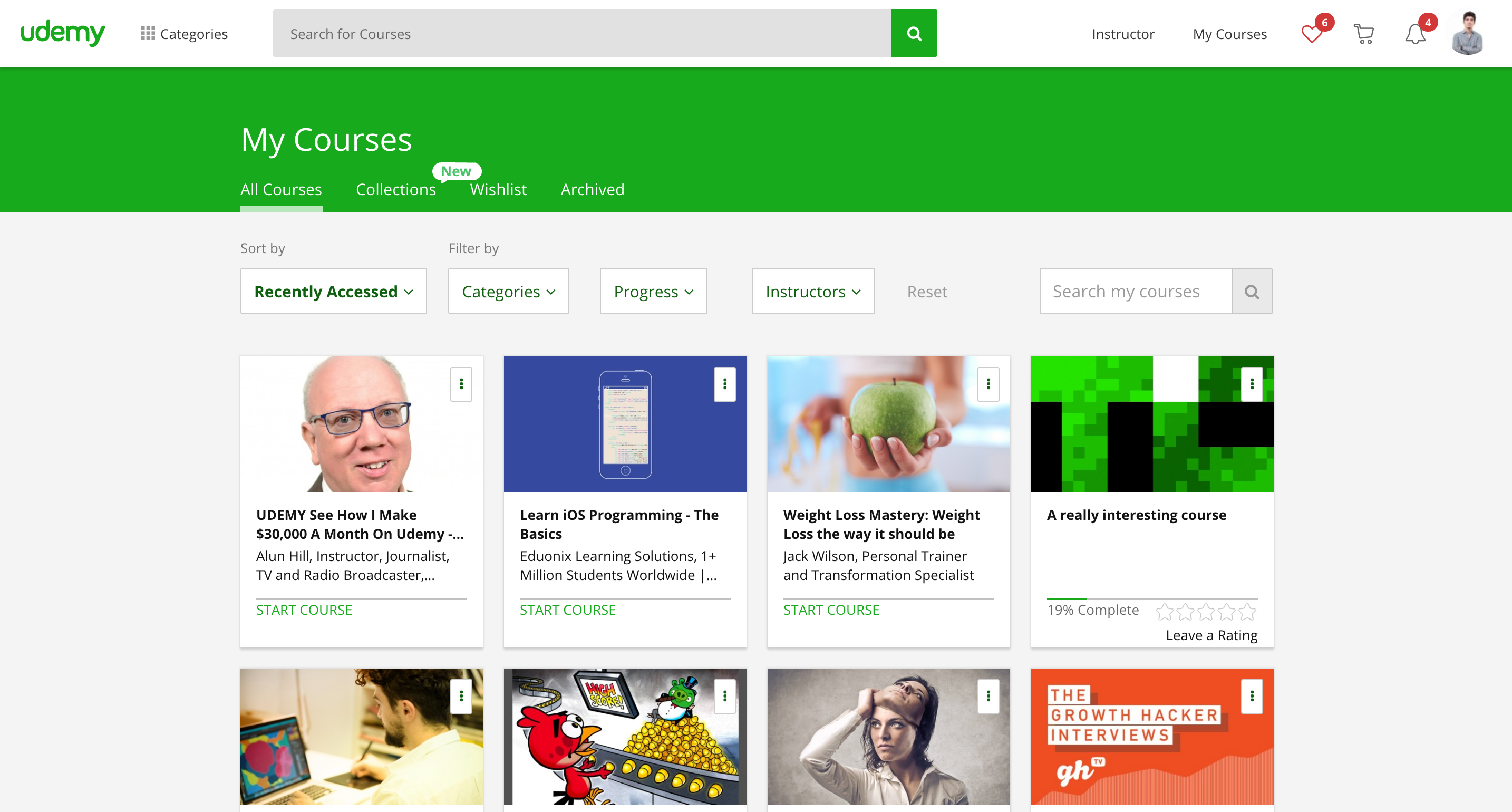Click the Reset filters link
This screenshot has height=812, width=1512.
[x=927, y=292]
